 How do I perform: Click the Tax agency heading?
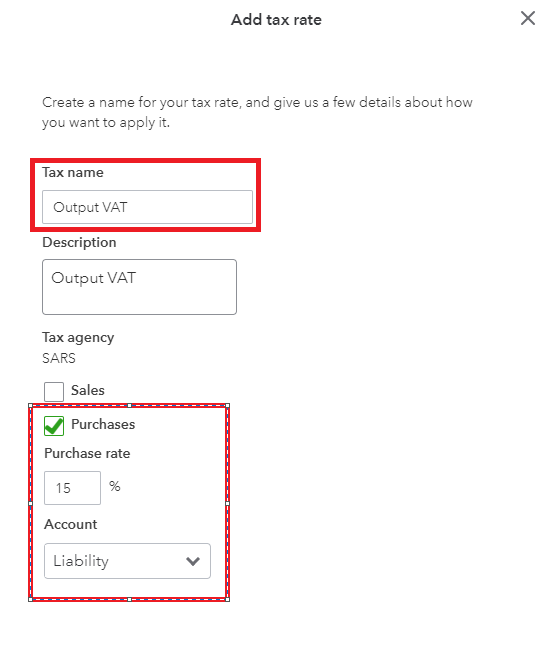coord(78,337)
